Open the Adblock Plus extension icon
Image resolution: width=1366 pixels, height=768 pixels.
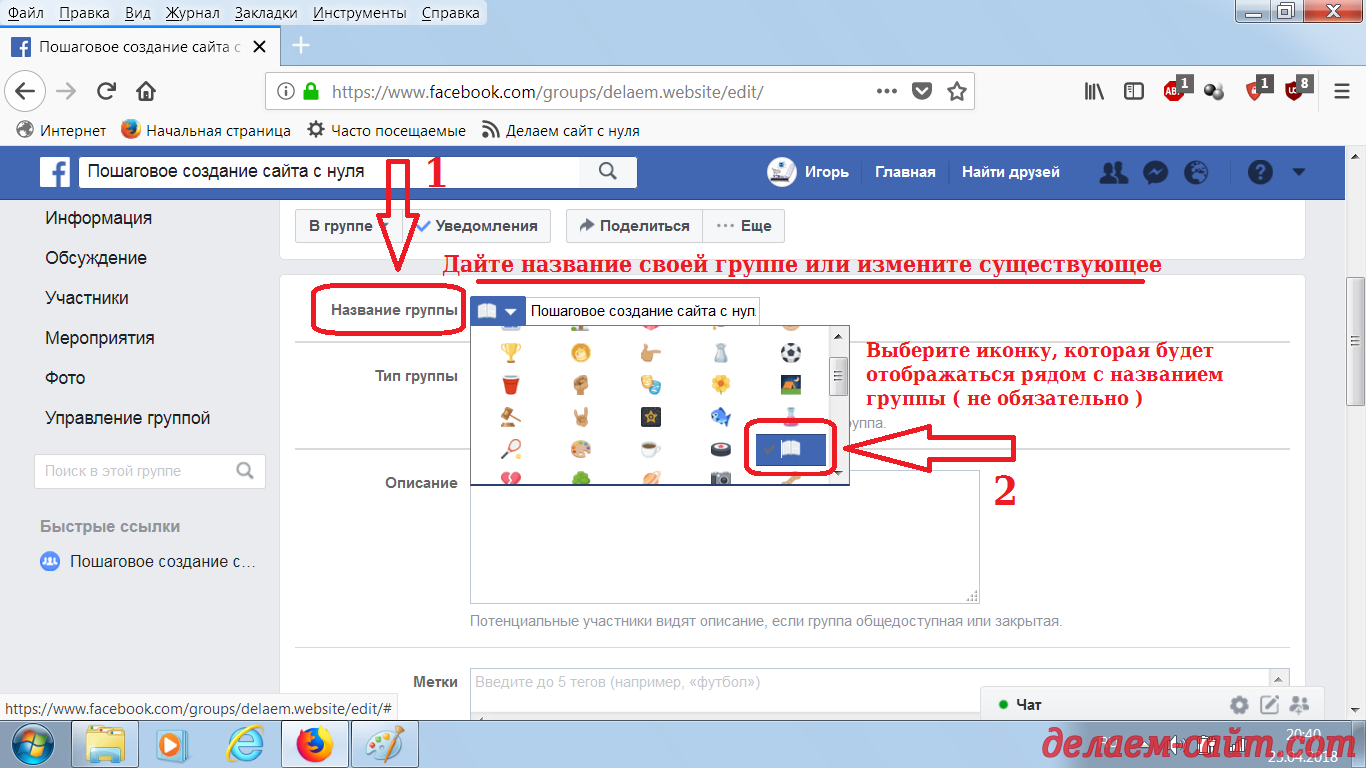point(1174,91)
